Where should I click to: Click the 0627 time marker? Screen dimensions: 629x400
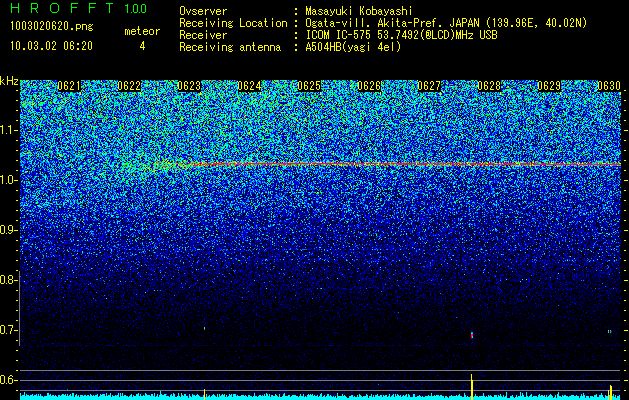pyautogui.click(x=429, y=86)
